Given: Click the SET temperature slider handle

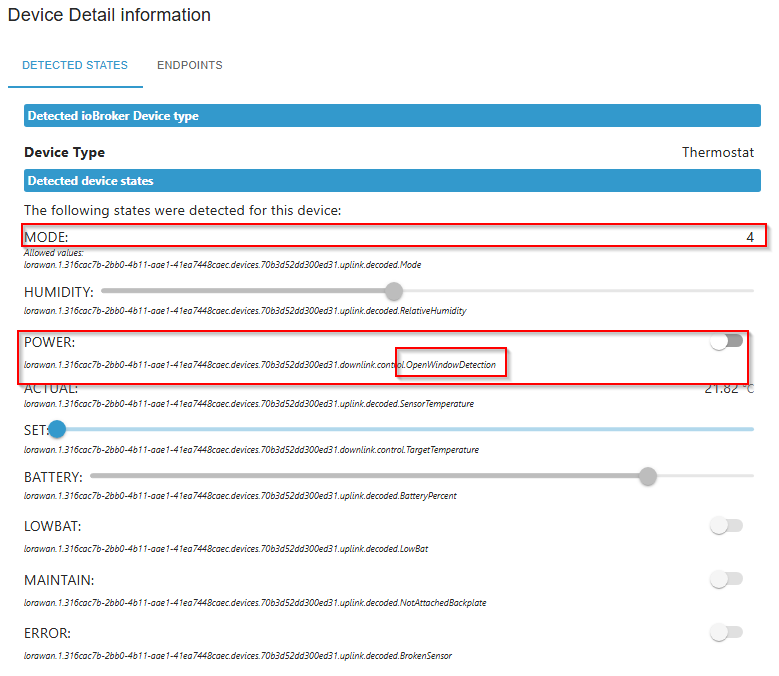Looking at the screenshot, I should 57,429.
